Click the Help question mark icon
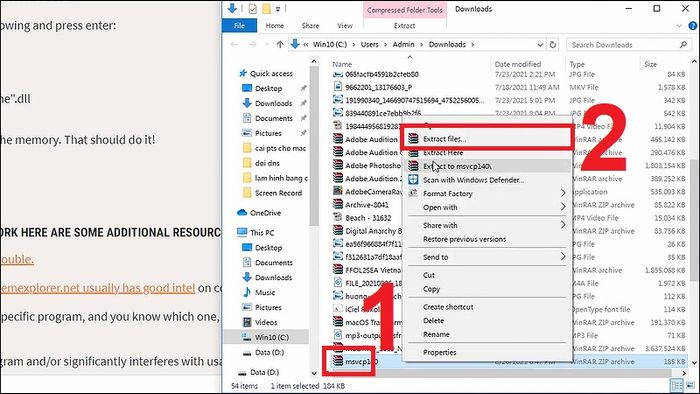The height and width of the screenshot is (394, 700). (693, 26)
